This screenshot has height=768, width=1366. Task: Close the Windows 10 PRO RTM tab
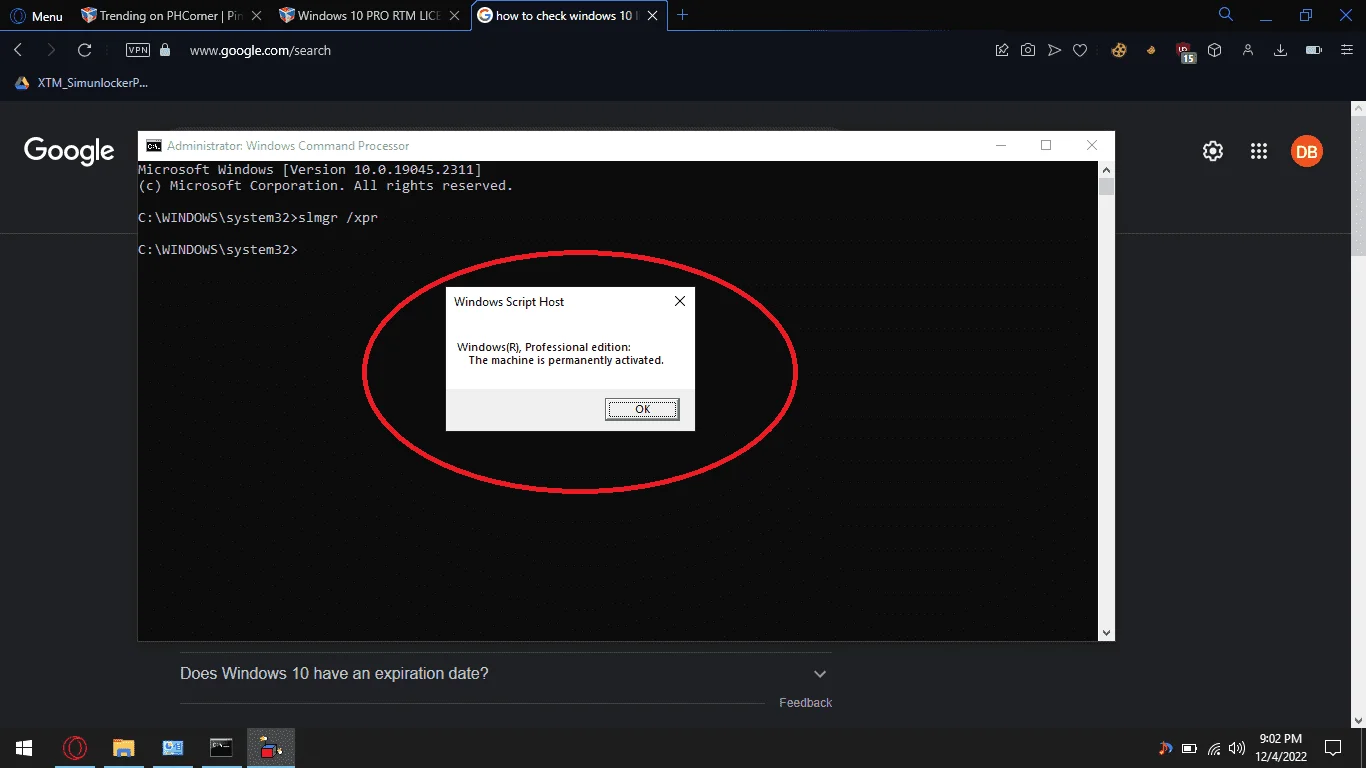click(x=454, y=16)
